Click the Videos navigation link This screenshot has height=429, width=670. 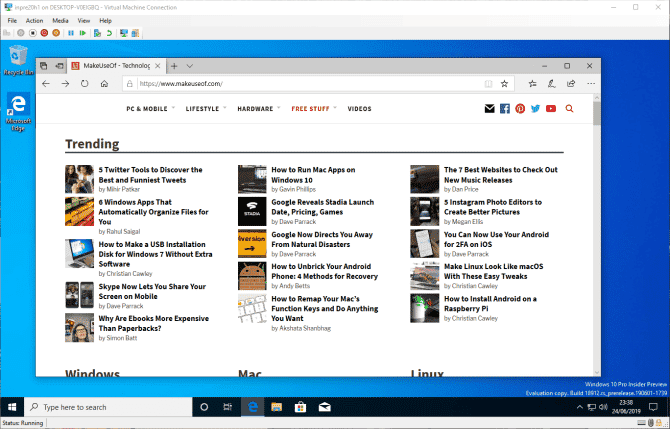359,108
